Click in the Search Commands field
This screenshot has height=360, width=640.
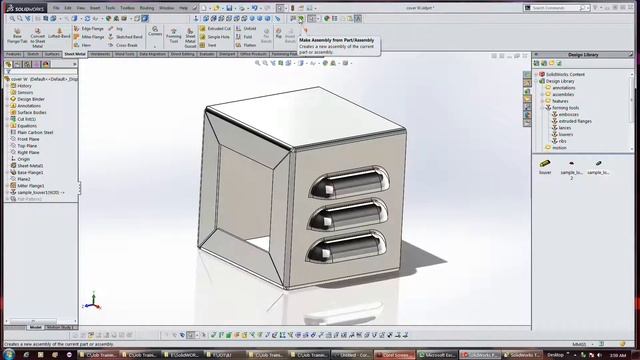(555, 8)
